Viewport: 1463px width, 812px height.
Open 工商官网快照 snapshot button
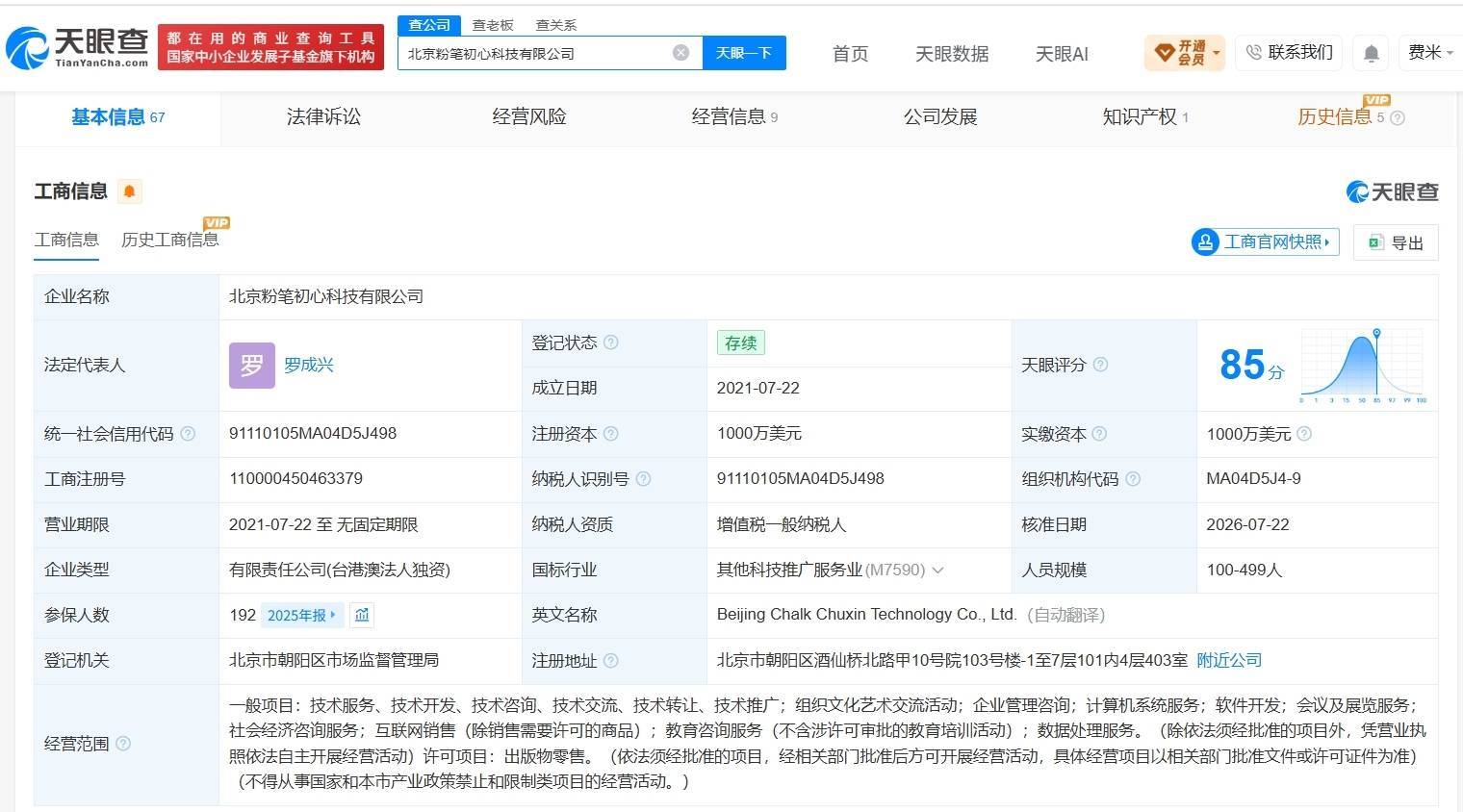pyautogui.click(x=1266, y=242)
